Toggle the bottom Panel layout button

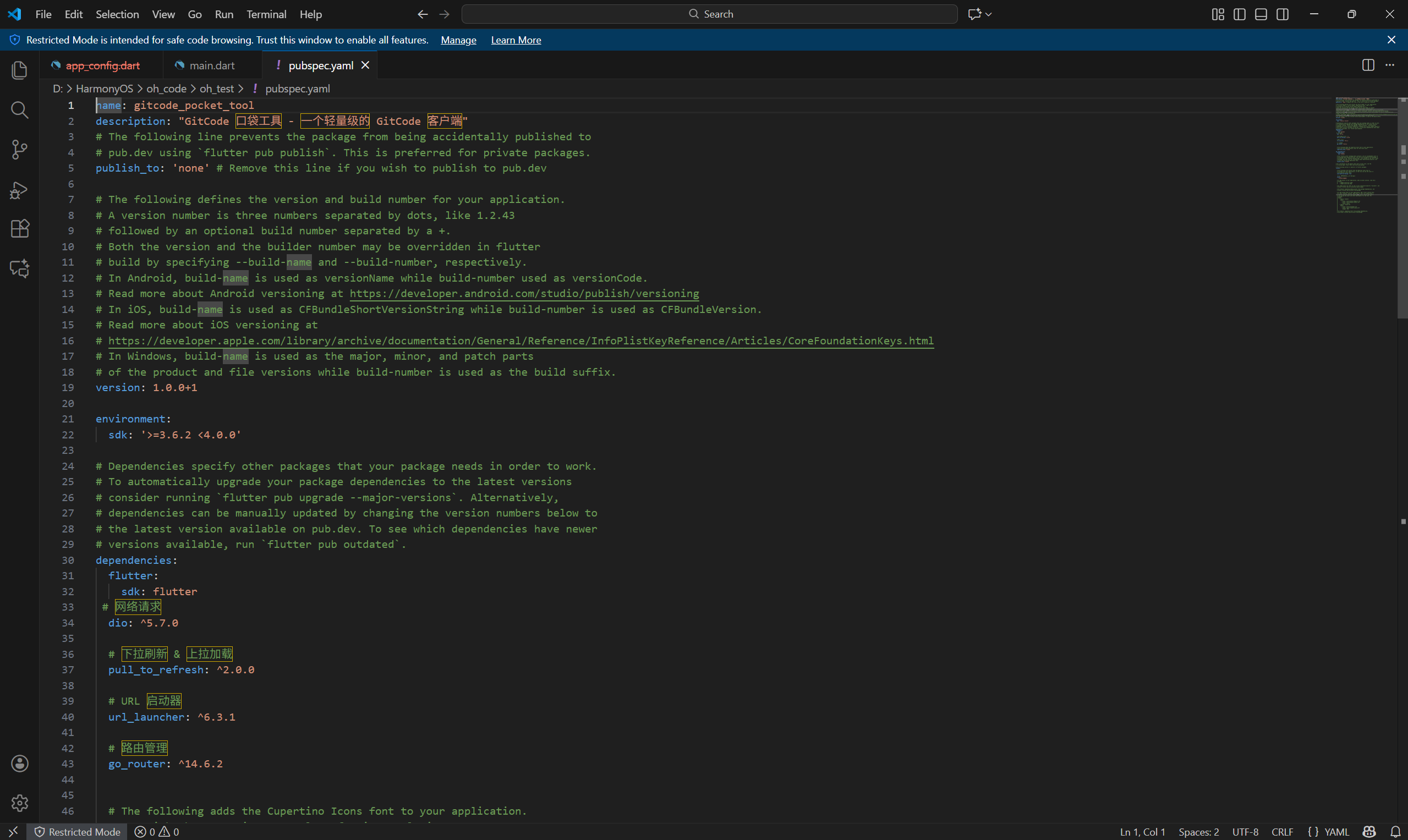tap(1261, 14)
